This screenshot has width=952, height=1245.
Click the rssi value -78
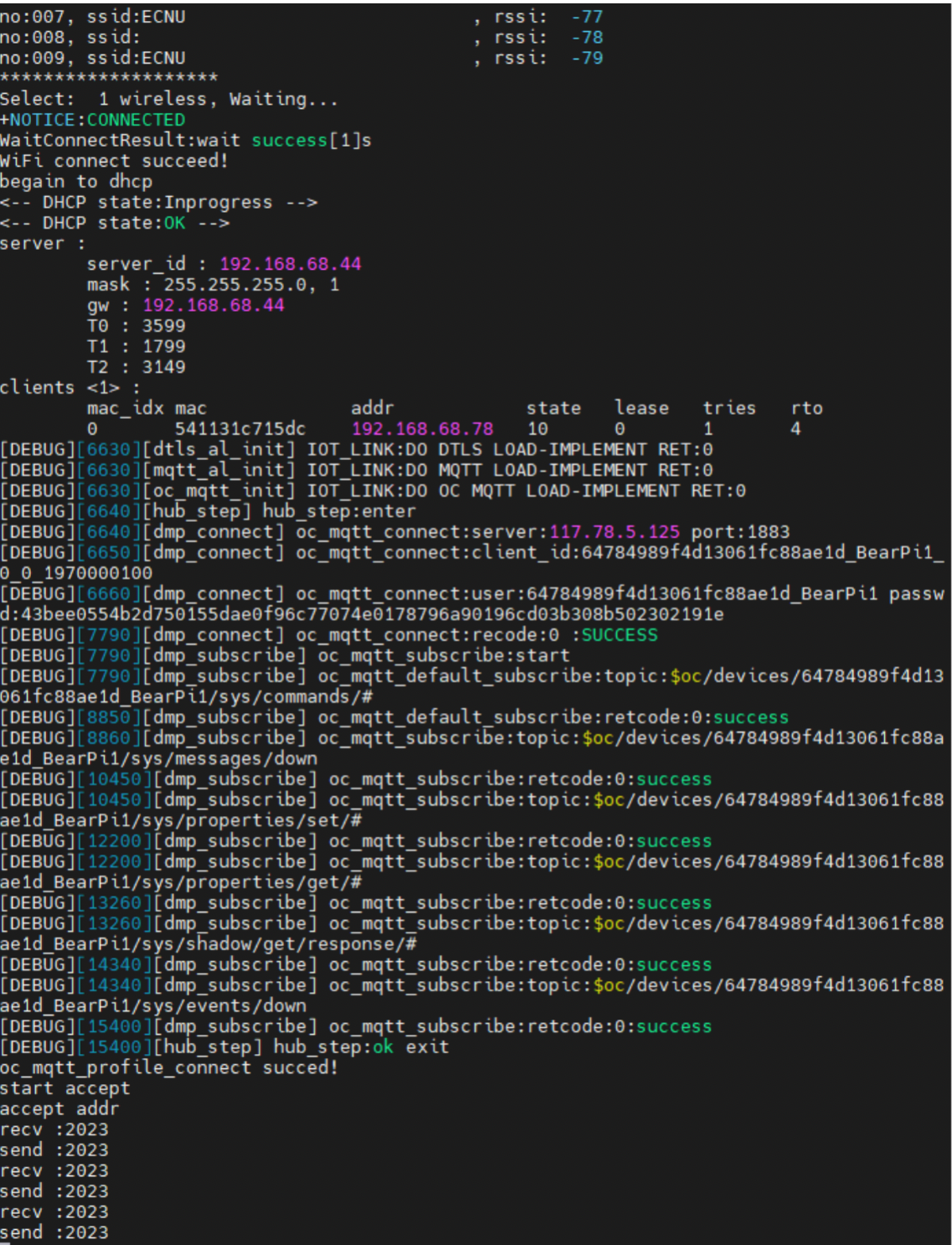coord(587,38)
